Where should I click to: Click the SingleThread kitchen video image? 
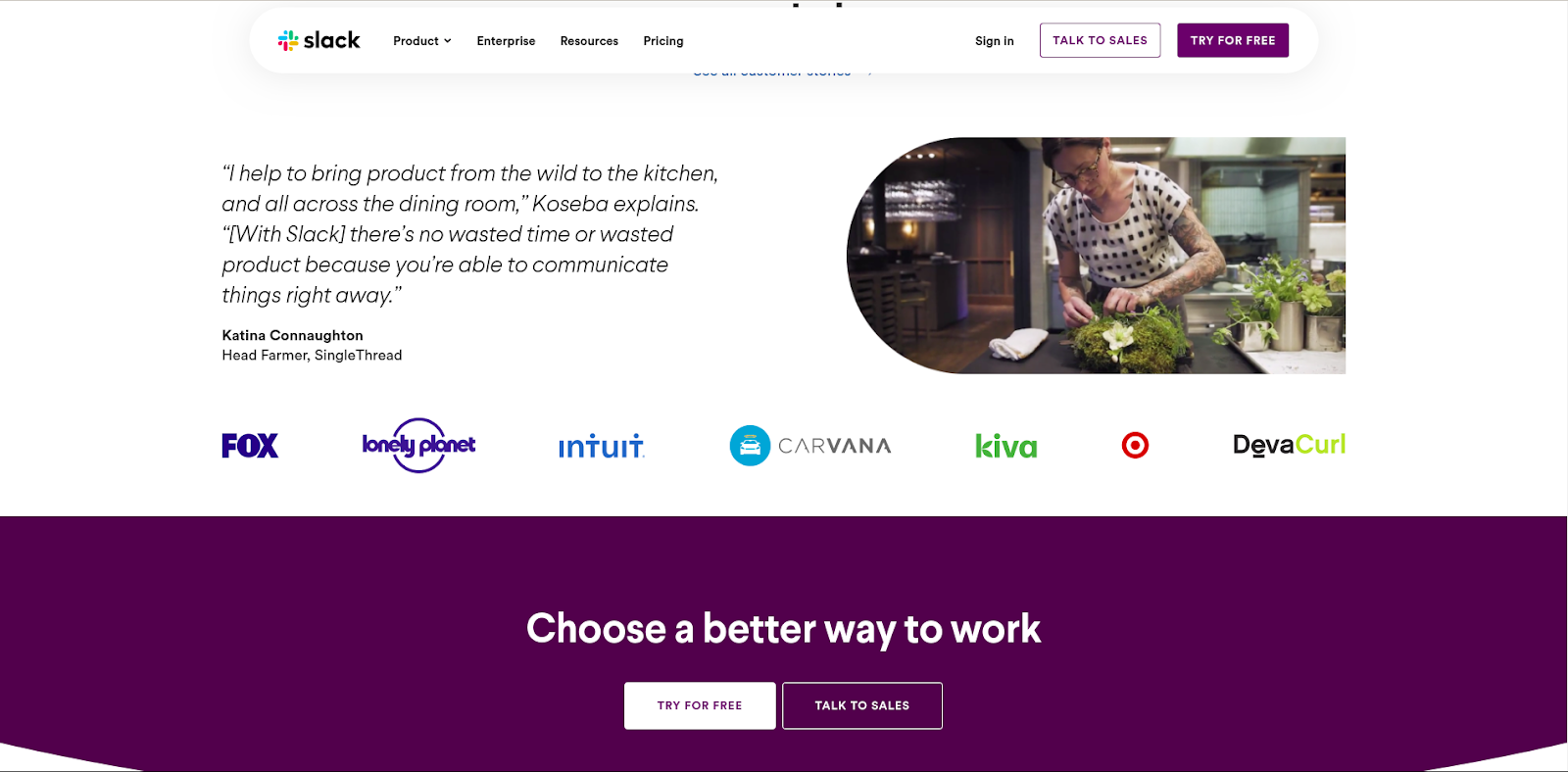[1096, 256]
